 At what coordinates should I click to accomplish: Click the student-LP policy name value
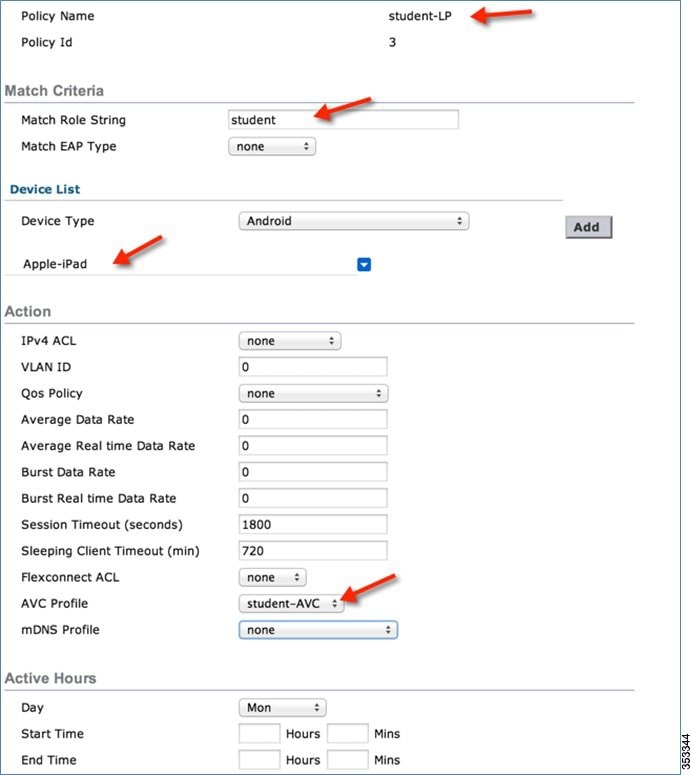click(x=420, y=16)
